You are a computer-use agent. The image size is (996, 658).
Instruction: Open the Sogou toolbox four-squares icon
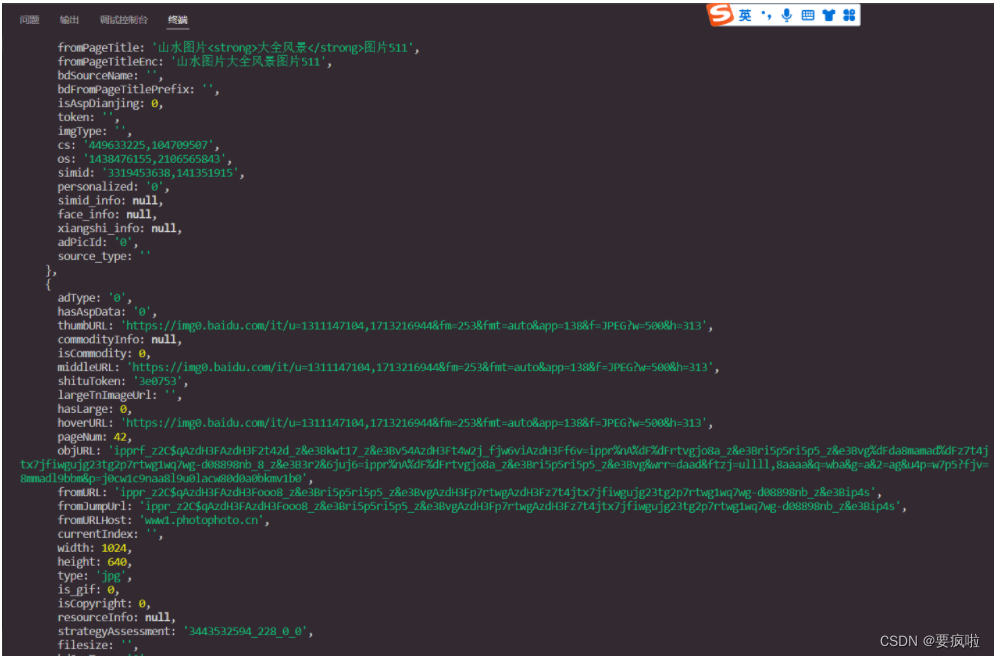pos(849,15)
